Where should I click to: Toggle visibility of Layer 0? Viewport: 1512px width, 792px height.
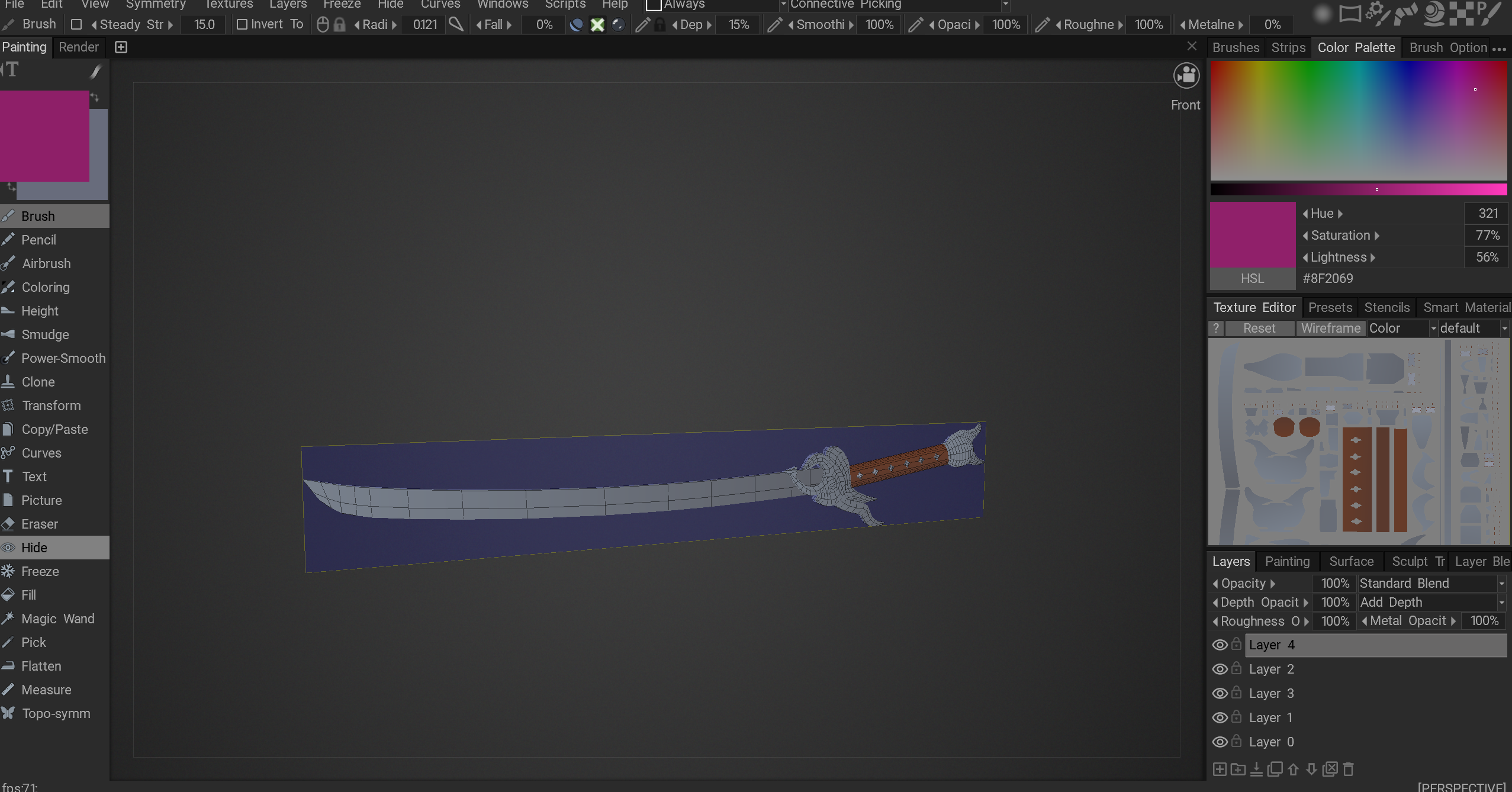coord(1220,742)
